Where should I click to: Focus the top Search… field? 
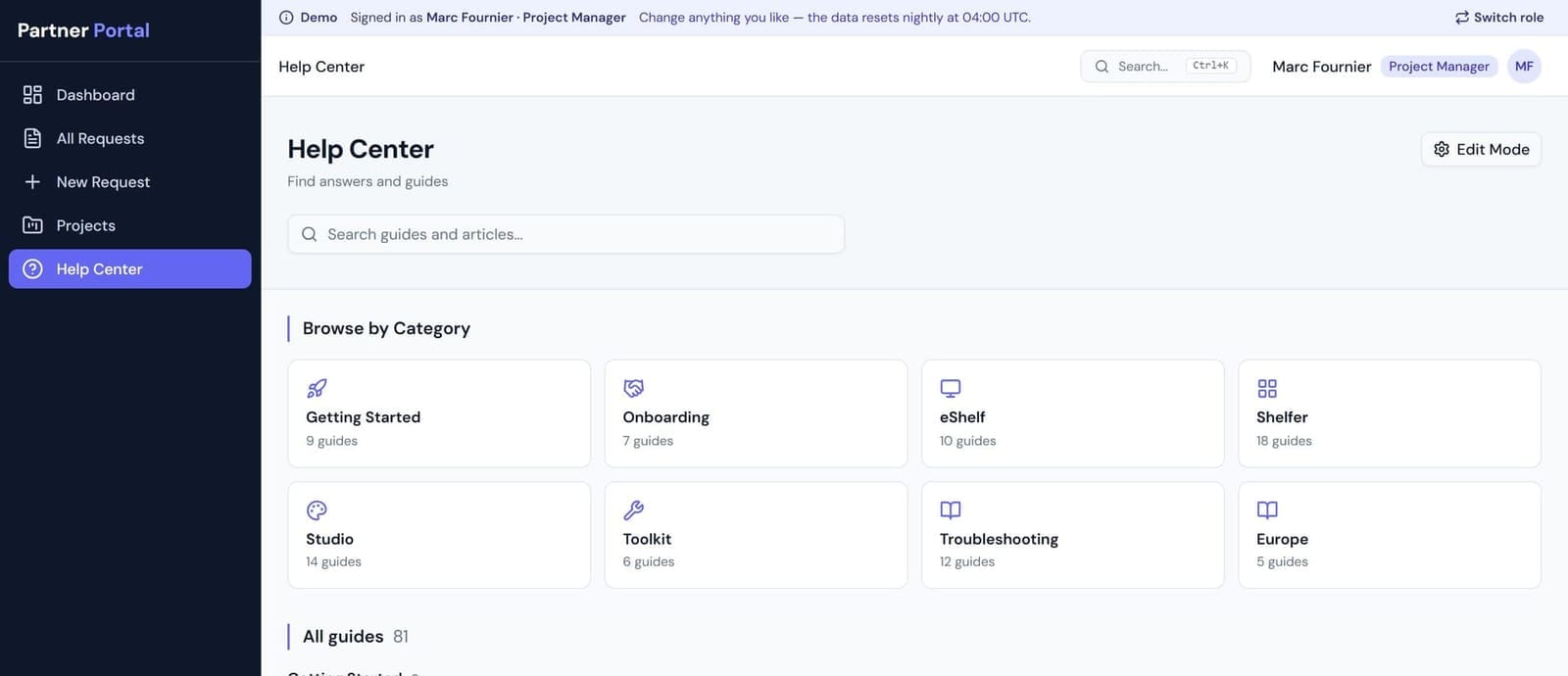1165,67
